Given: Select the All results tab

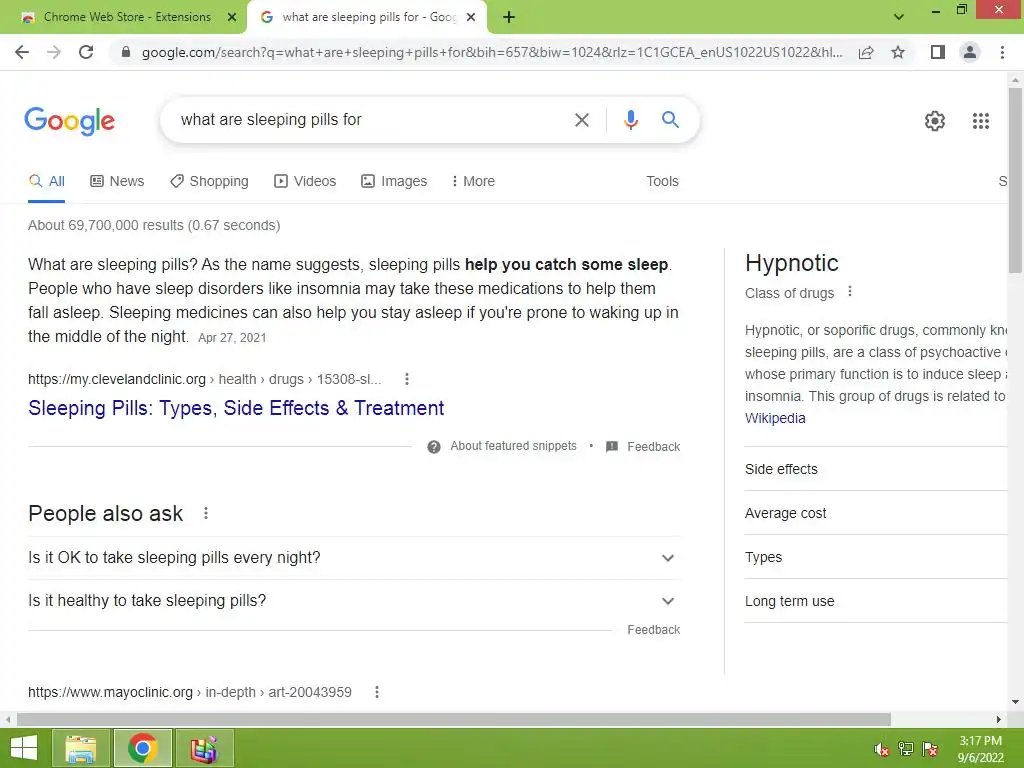Looking at the screenshot, I should [x=46, y=181].
